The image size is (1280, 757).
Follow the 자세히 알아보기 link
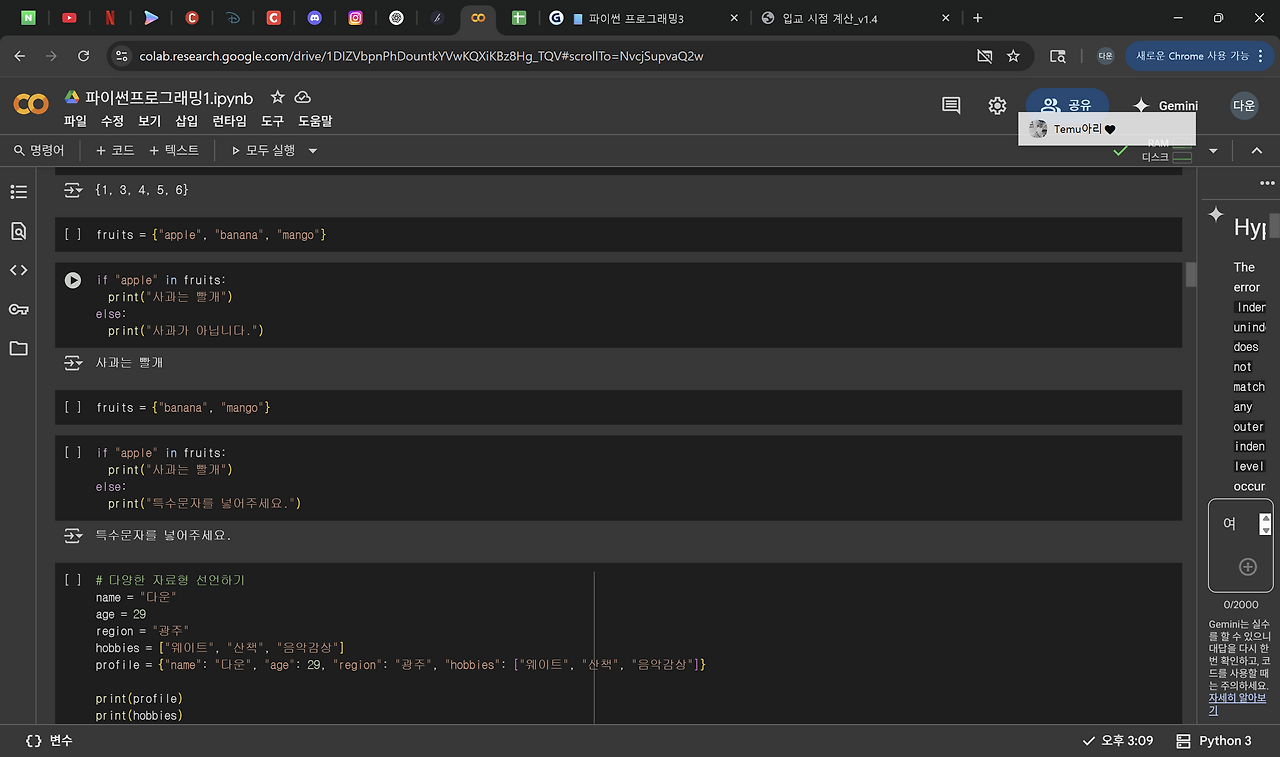tap(1238, 704)
